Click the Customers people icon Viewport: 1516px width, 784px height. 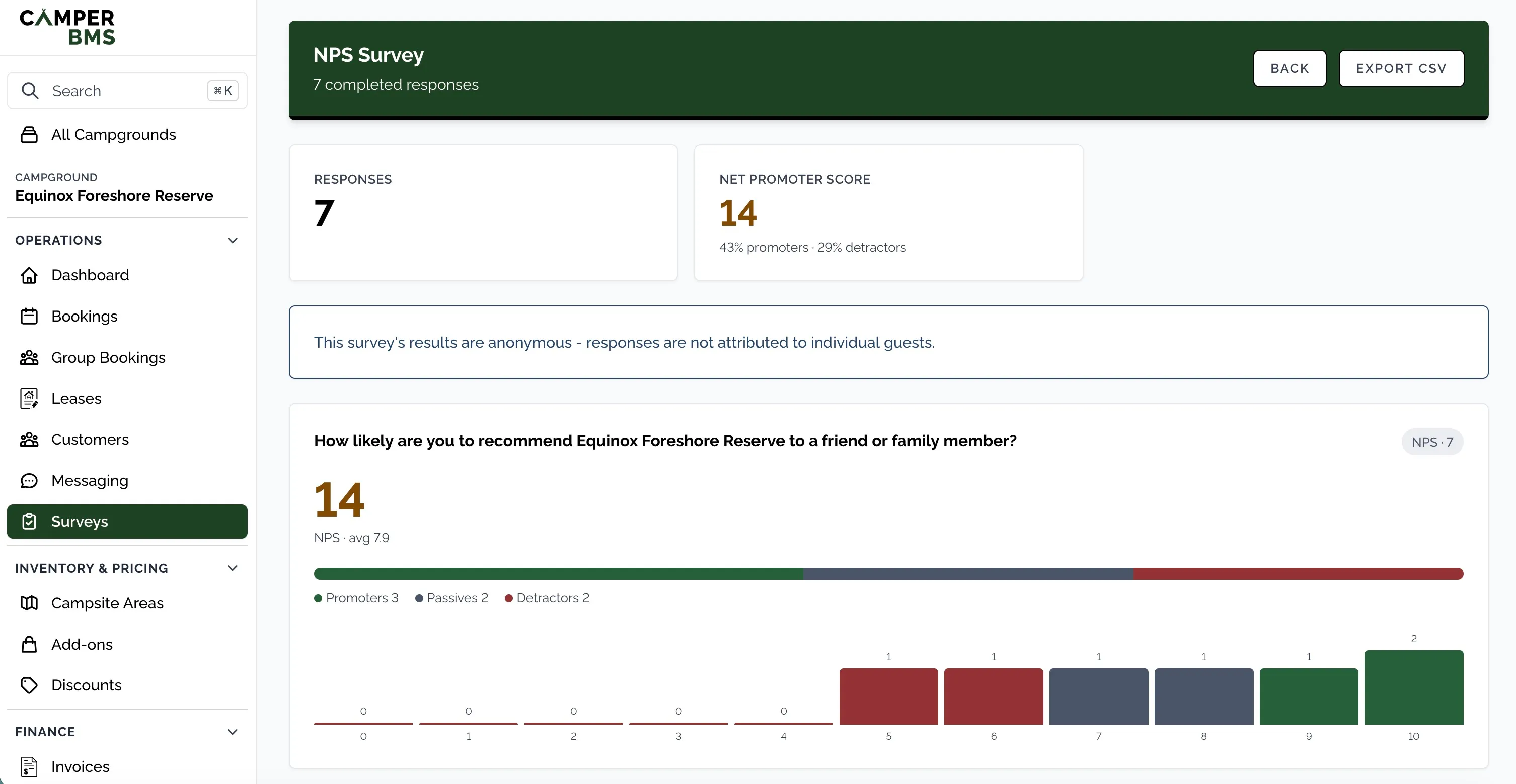click(x=29, y=440)
